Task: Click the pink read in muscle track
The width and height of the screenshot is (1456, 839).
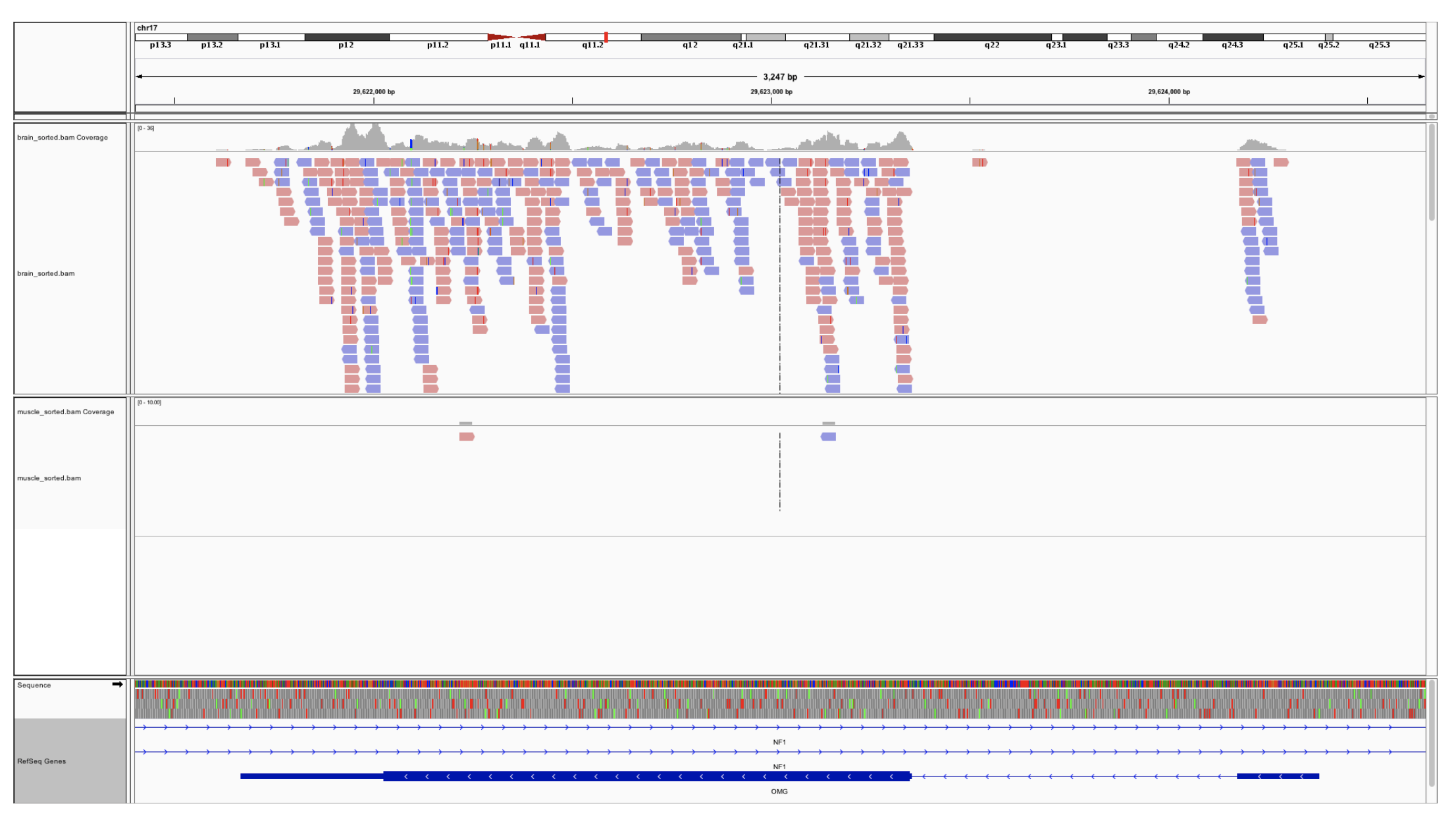Action: (x=467, y=437)
